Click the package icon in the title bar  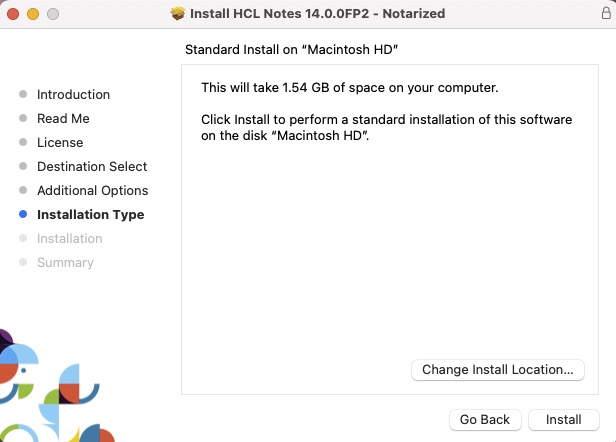[178, 14]
